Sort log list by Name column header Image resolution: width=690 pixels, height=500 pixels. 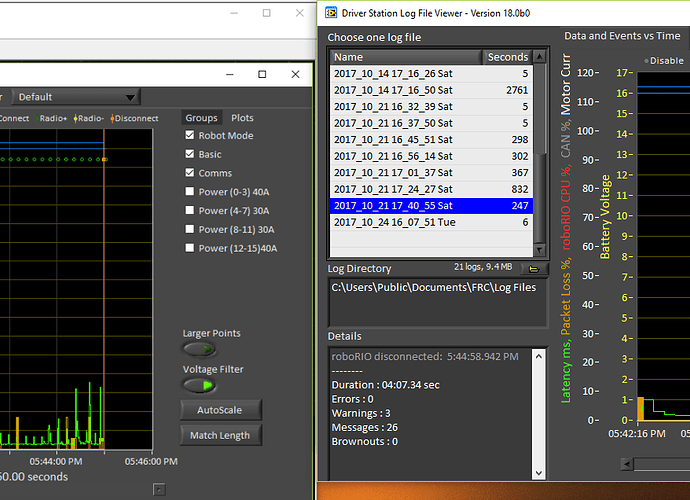pos(405,57)
